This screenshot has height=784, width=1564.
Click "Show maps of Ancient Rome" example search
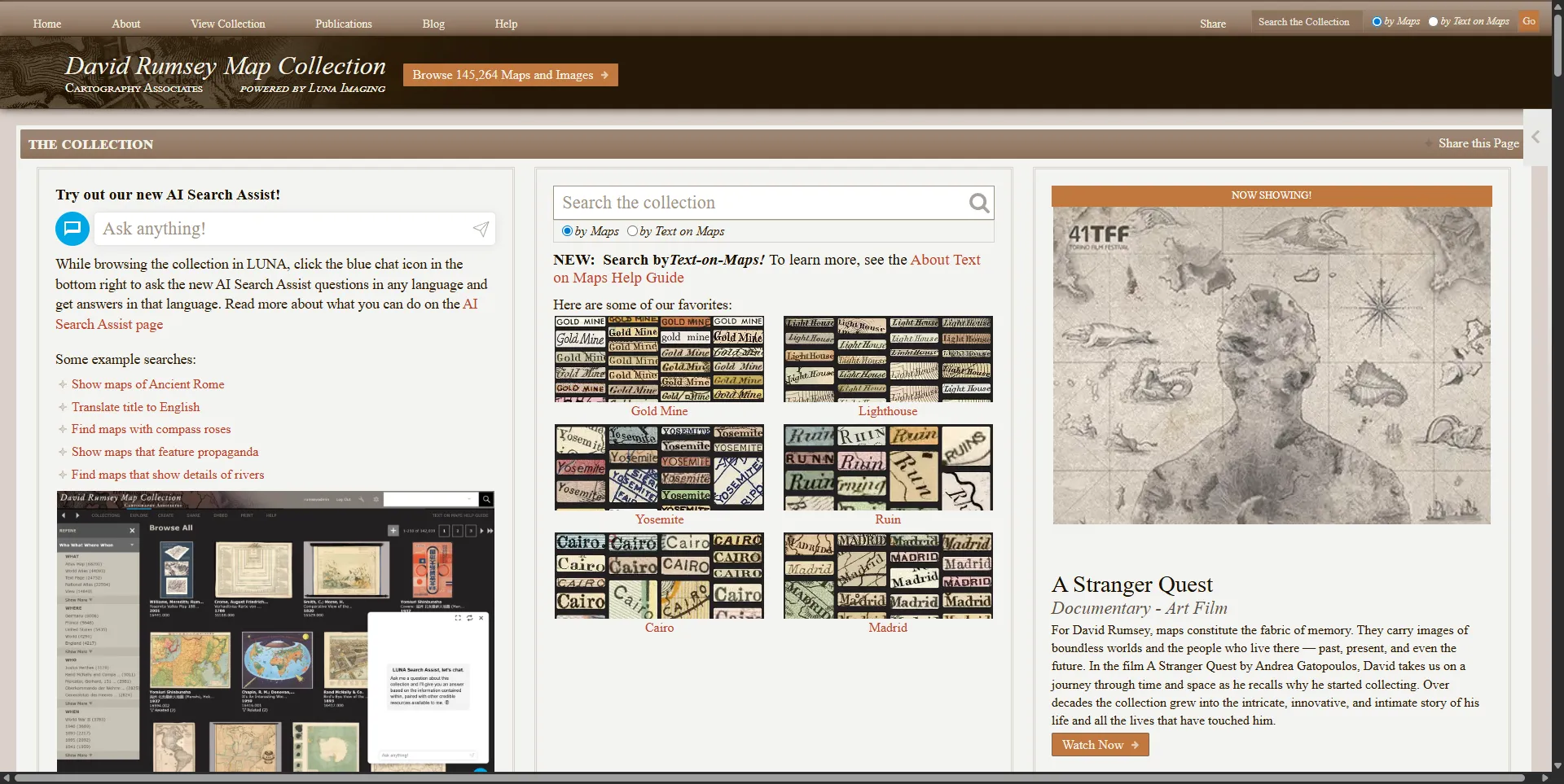pos(147,383)
